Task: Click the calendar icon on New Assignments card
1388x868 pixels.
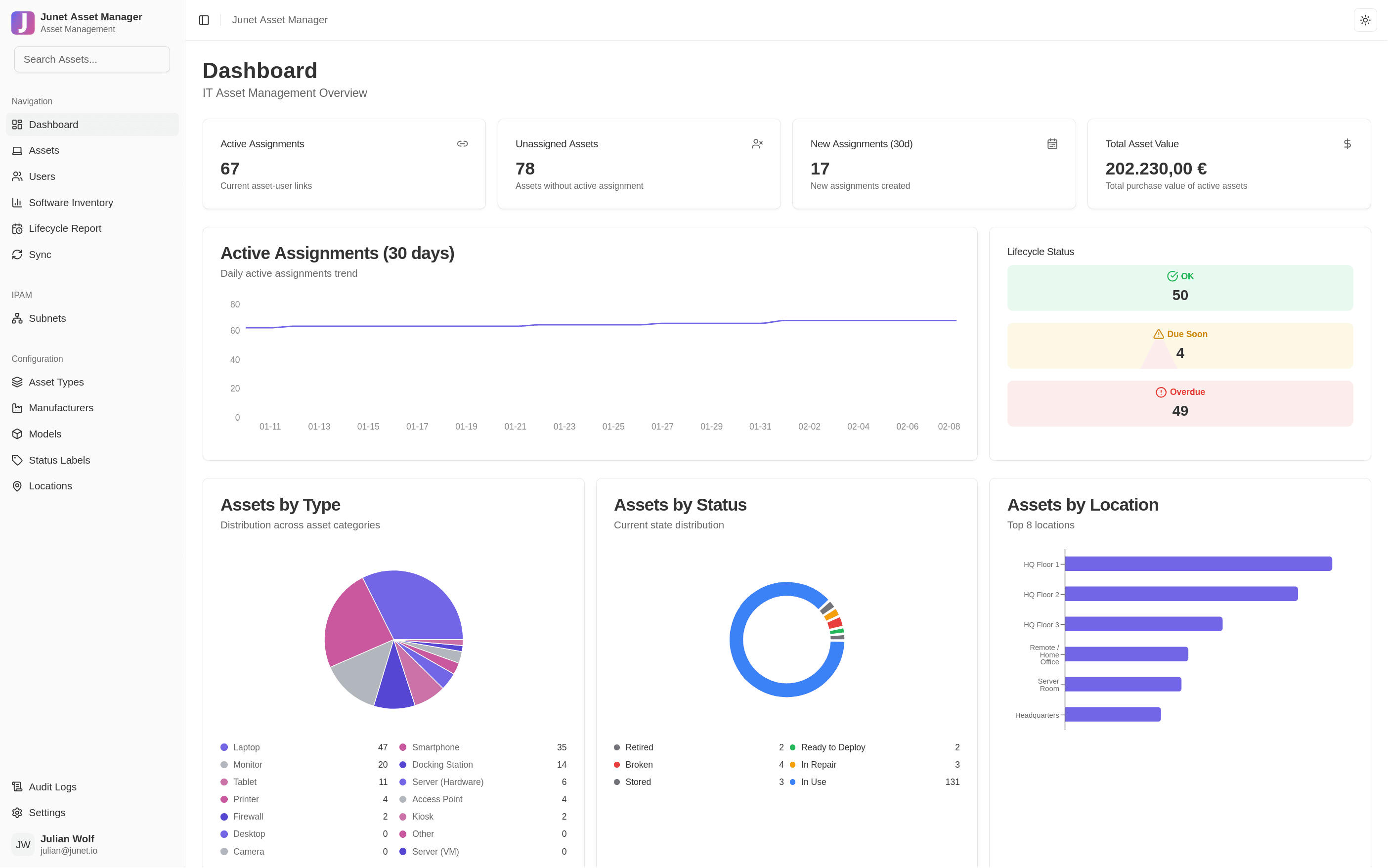Action: point(1051,143)
